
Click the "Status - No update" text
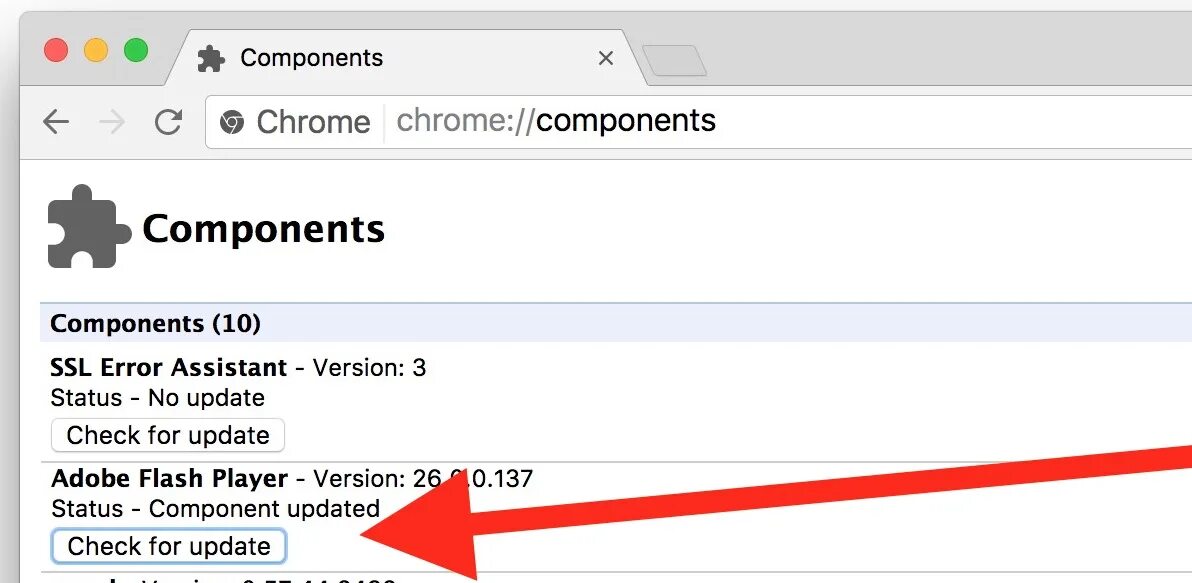pyautogui.click(x=157, y=398)
